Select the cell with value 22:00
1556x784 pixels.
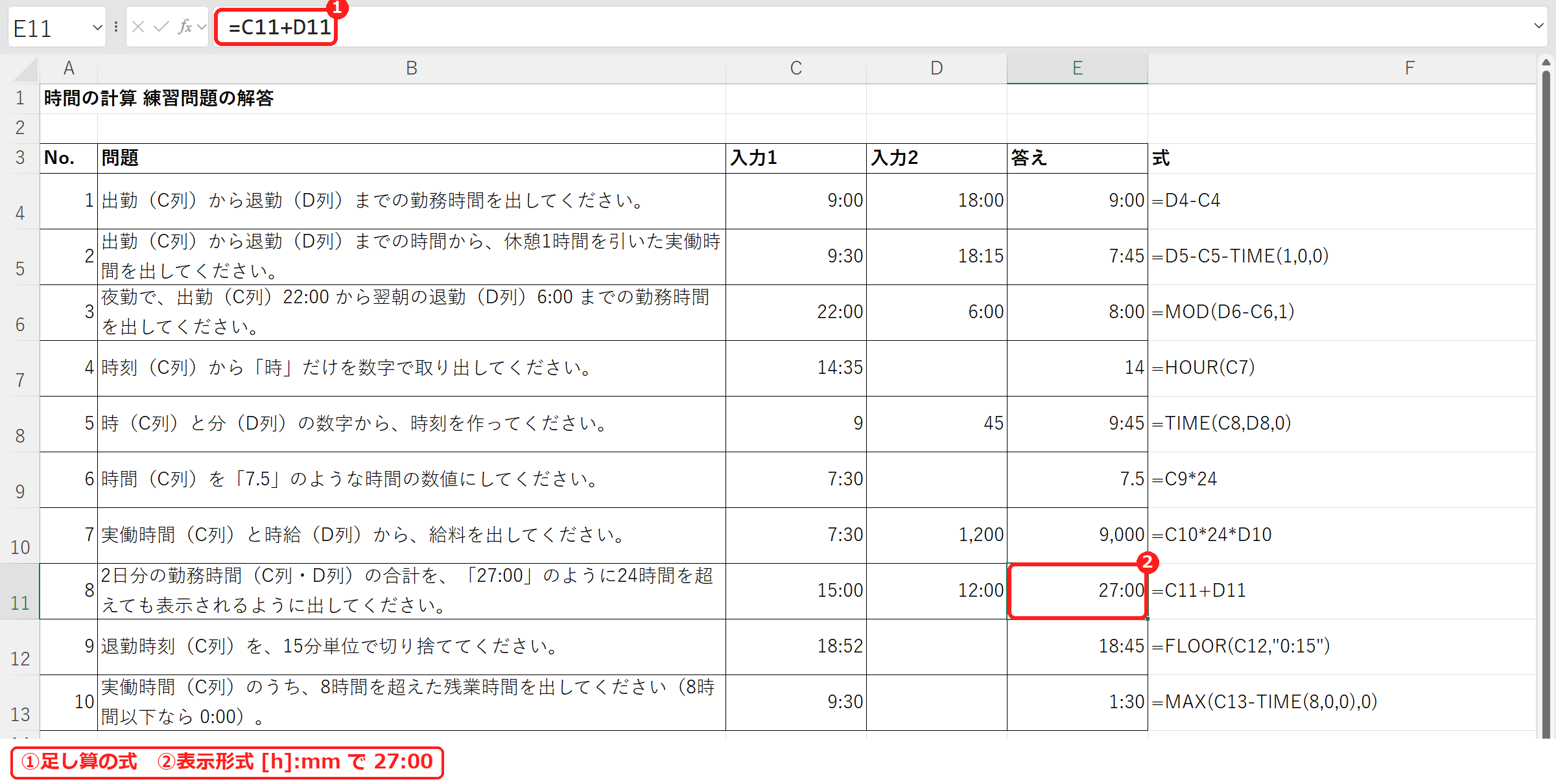(x=796, y=312)
